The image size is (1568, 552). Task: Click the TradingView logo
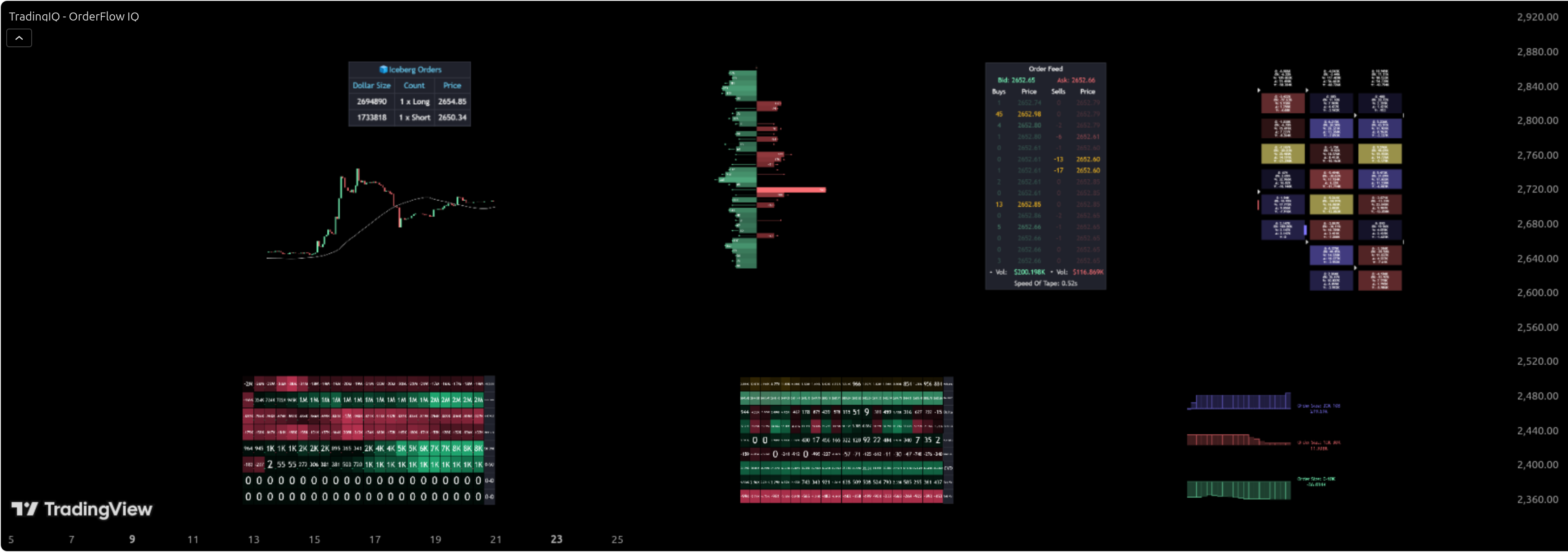pos(82,509)
